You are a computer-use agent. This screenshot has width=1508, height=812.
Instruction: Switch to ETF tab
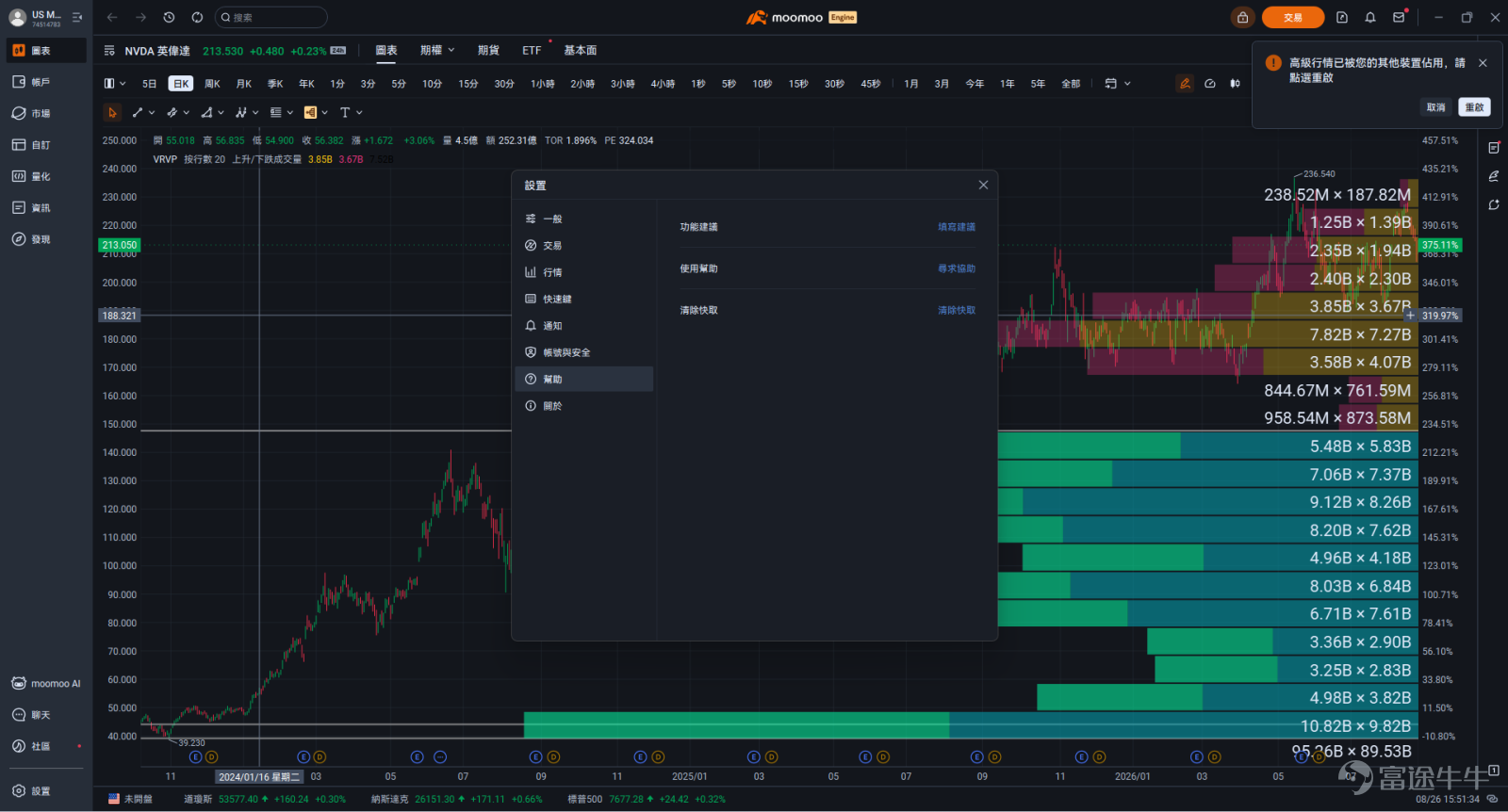click(532, 50)
